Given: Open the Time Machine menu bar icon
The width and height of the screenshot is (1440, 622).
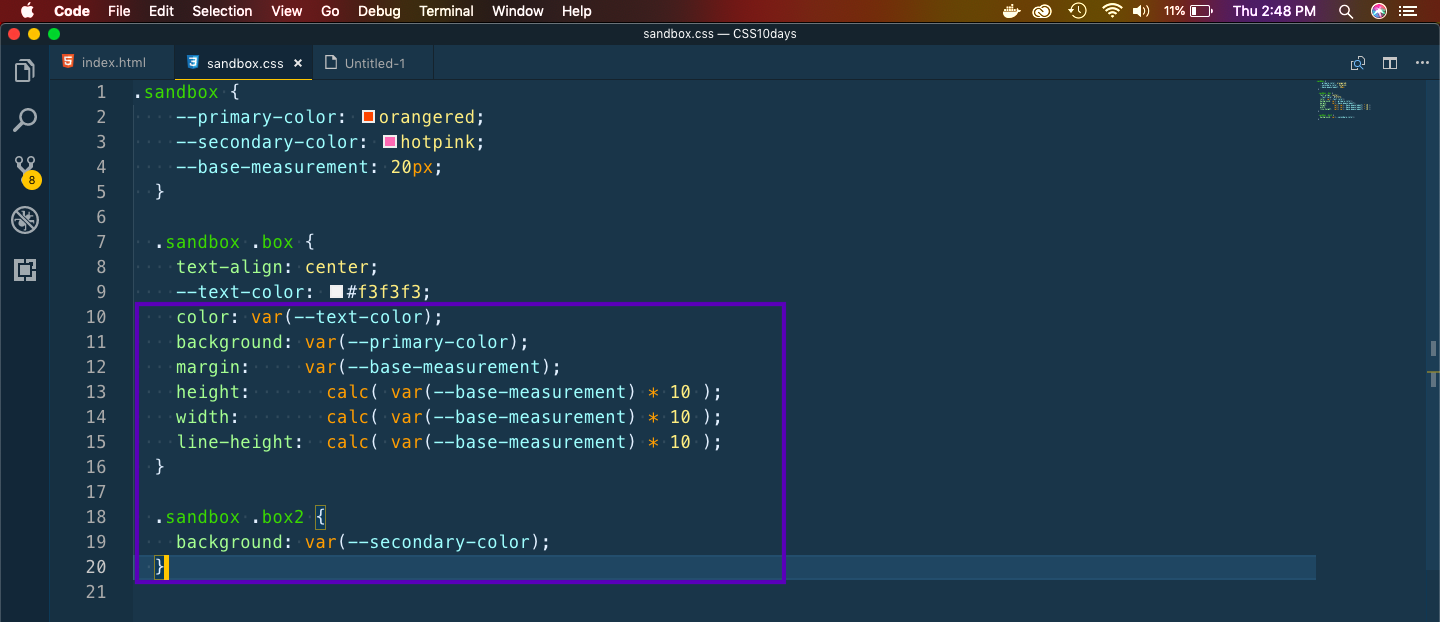Looking at the screenshot, I should (x=1077, y=11).
